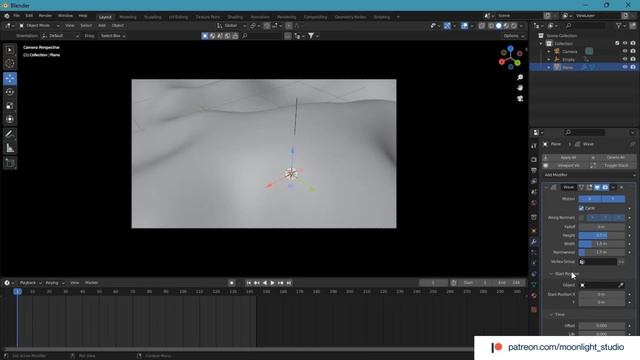Collapse the Time section
Viewport: 640px width, 360px height.
click(551, 314)
